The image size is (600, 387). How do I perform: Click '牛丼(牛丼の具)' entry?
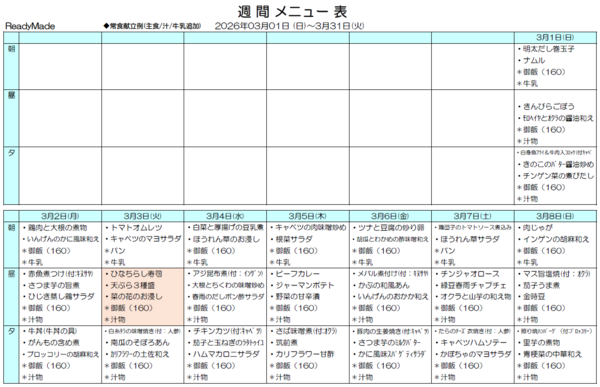click(52, 331)
